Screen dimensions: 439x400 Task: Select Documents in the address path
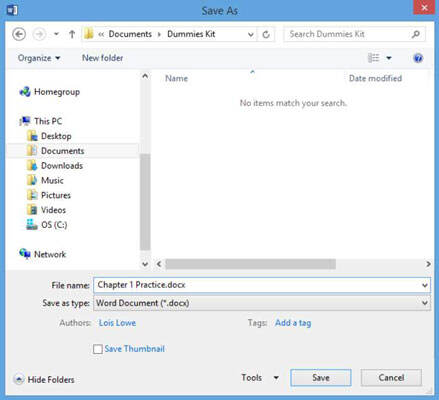point(130,34)
